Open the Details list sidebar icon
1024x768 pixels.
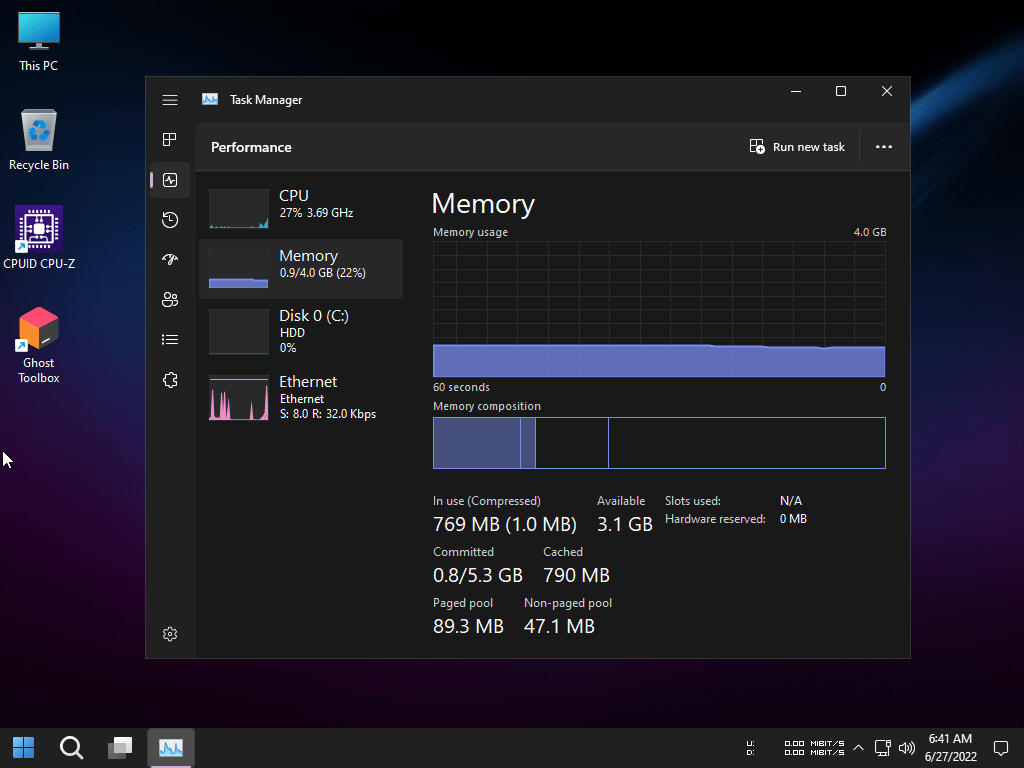coord(170,340)
